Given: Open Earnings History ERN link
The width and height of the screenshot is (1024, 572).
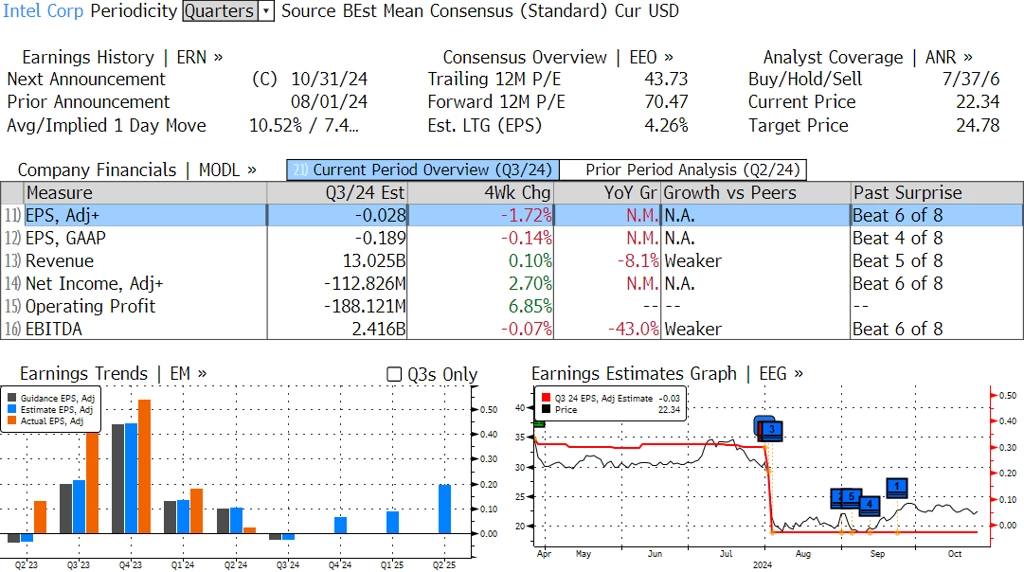Looking at the screenshot, I should 122,57.
